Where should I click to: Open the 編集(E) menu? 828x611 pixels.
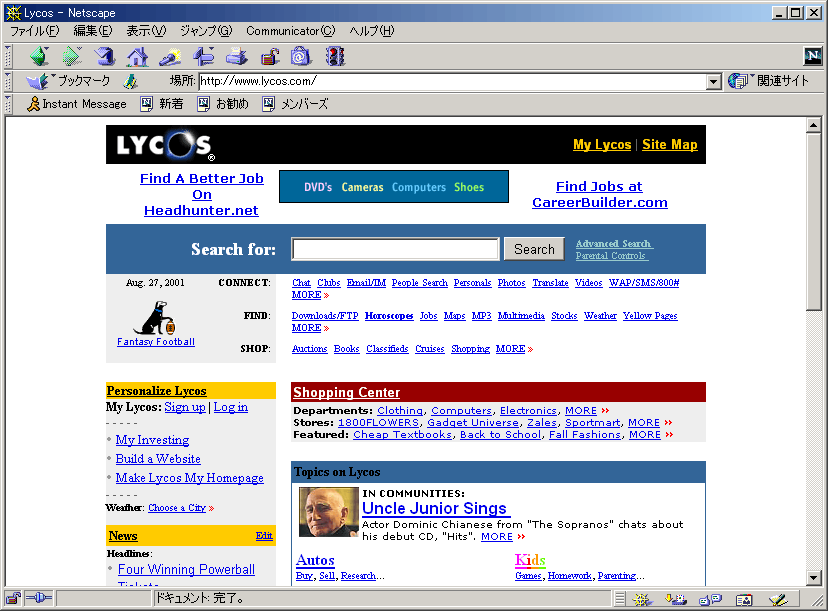click(93, 31)
